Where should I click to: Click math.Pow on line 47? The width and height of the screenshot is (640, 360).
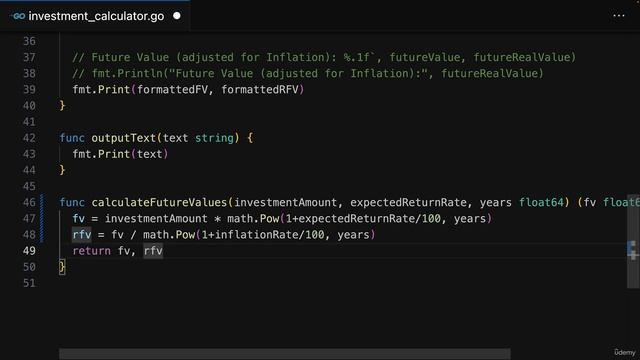pyautogui.click(x=253, y=219)
